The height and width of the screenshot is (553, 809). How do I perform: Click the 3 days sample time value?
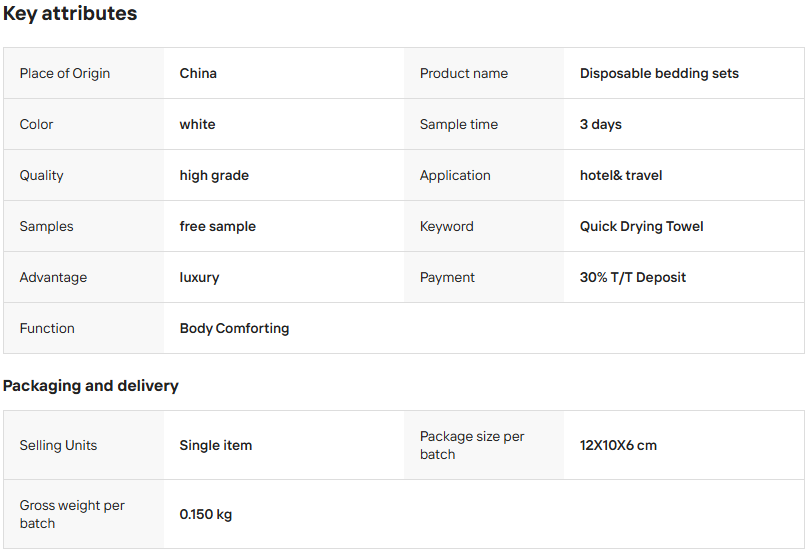tap(601, 124)
